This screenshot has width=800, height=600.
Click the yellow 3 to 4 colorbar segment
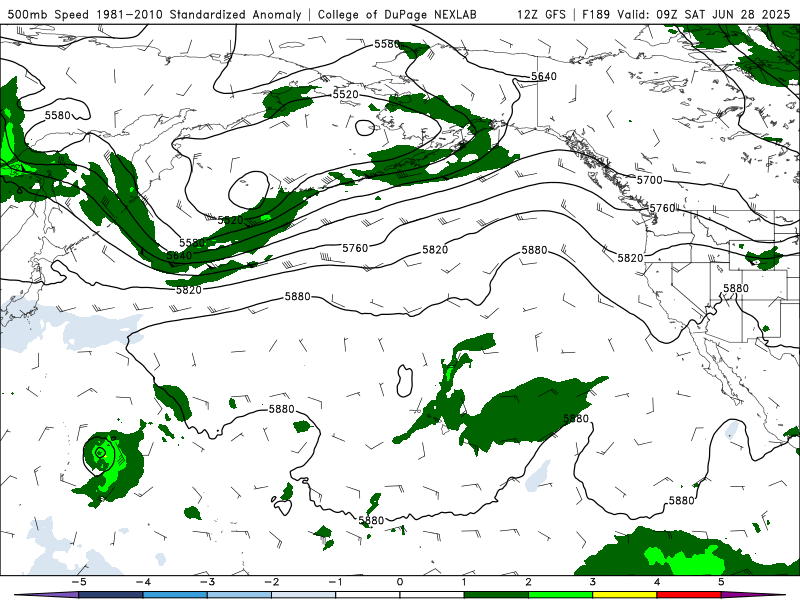[625, 595]
